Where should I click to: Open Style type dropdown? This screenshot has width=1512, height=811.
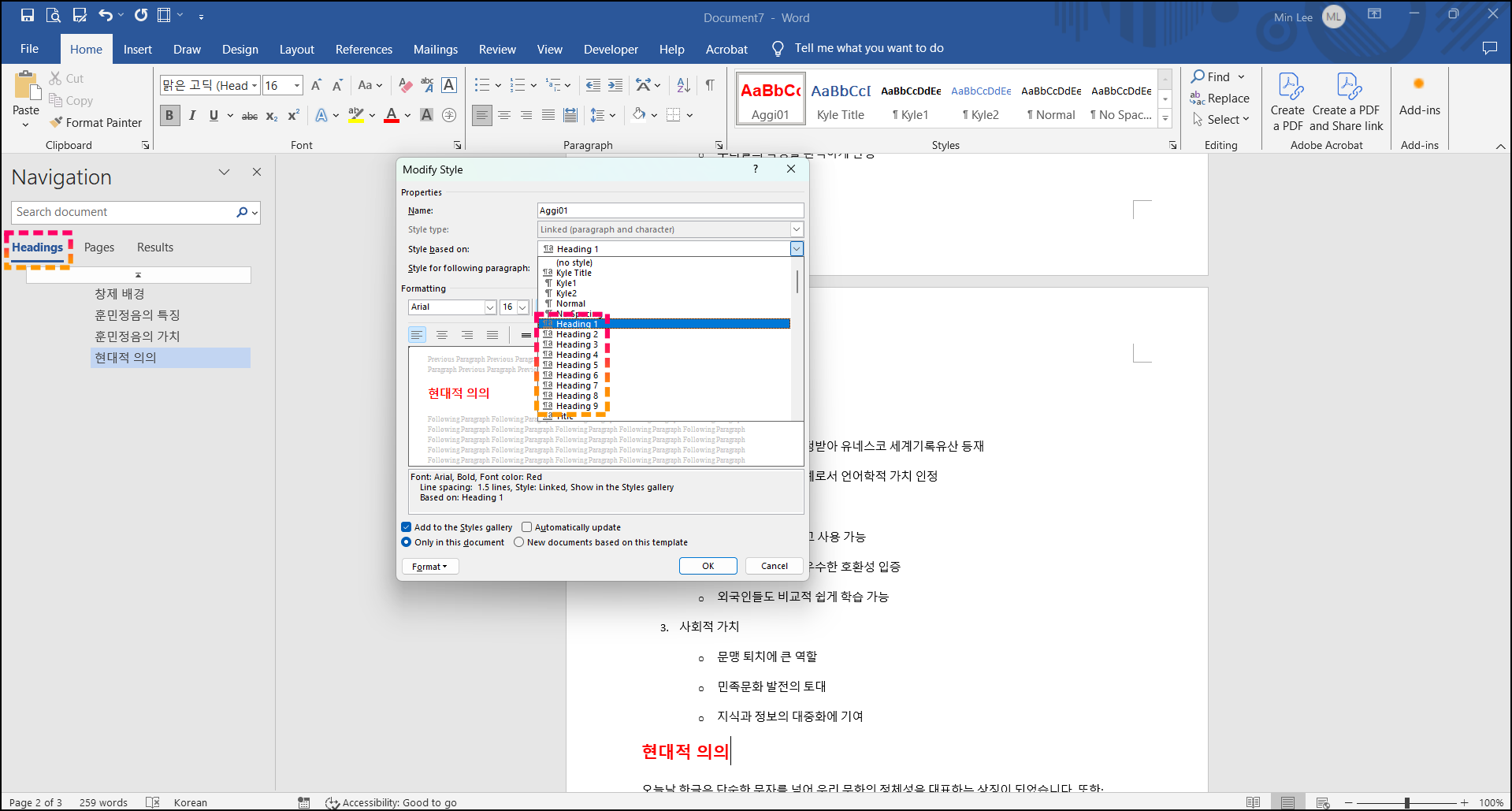(797, 229)
